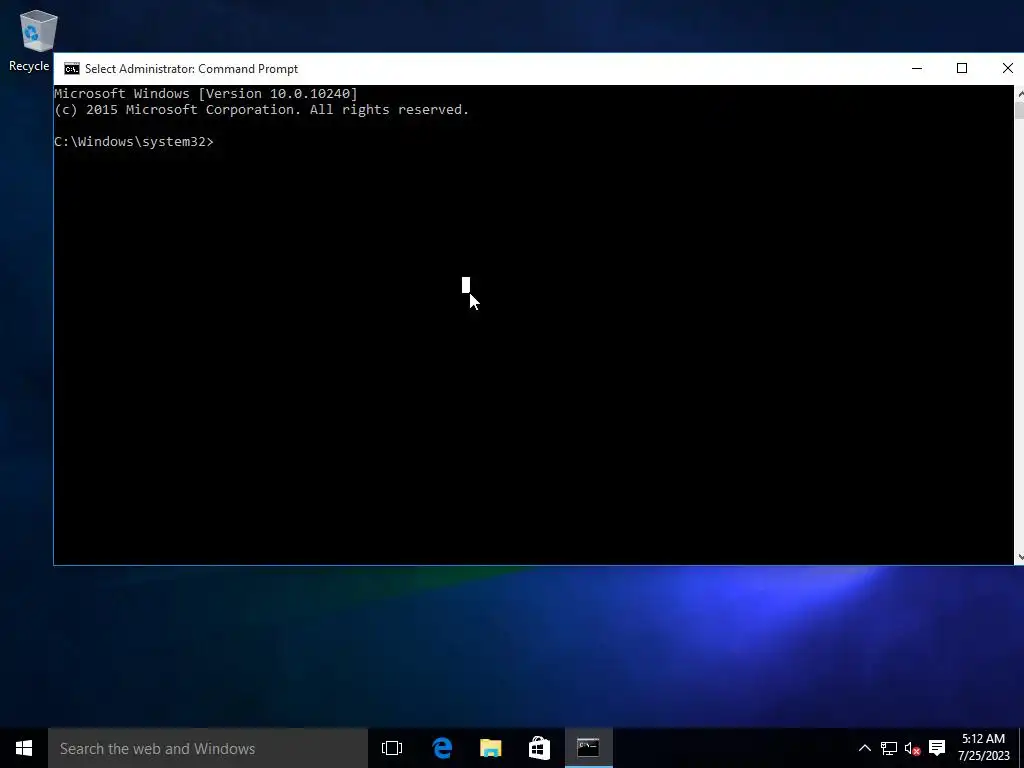
Task: Open File Explorer from the taskbar
Action: [490, 748]
